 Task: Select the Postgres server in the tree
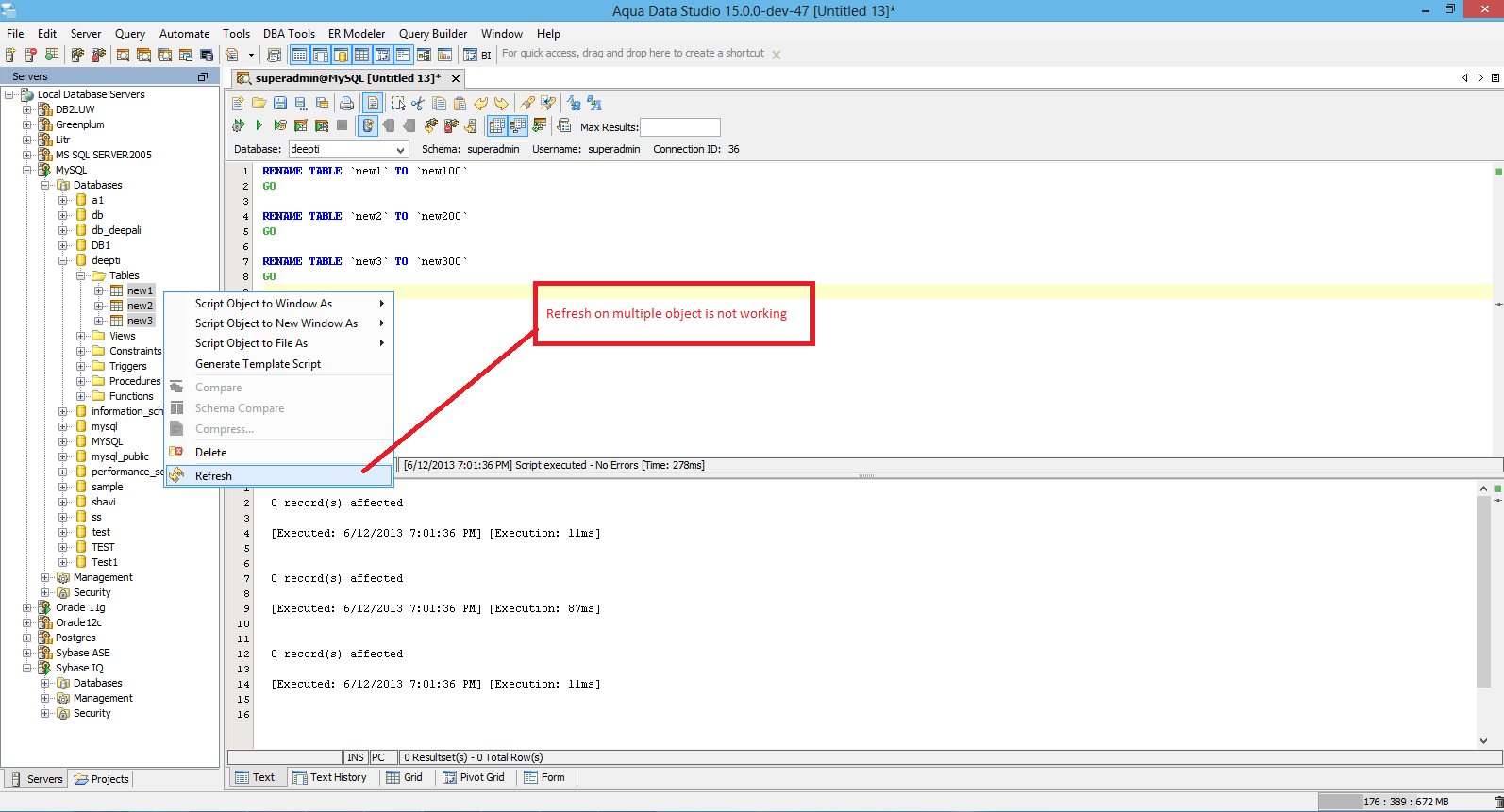point(75,638)
